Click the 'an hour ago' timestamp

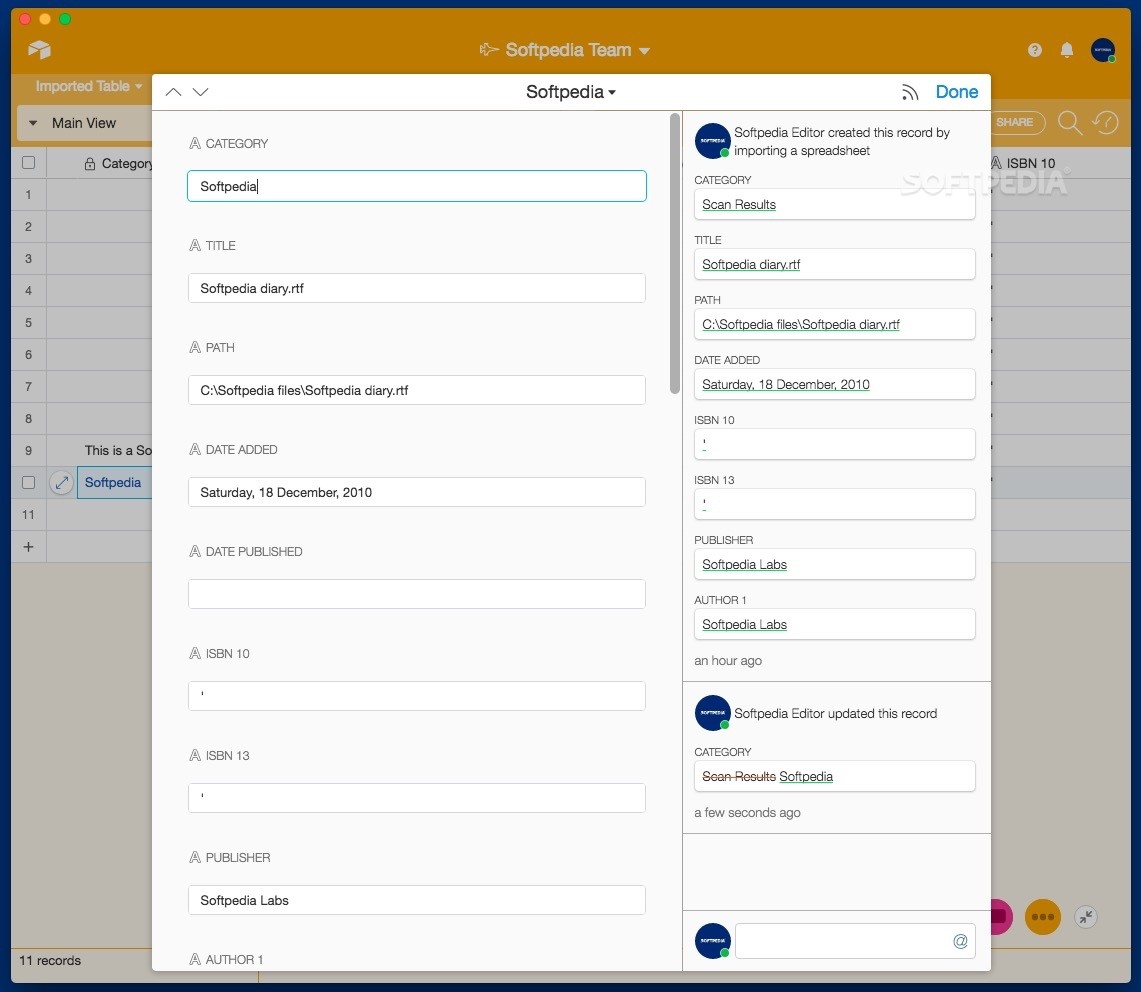pos(728,661)
